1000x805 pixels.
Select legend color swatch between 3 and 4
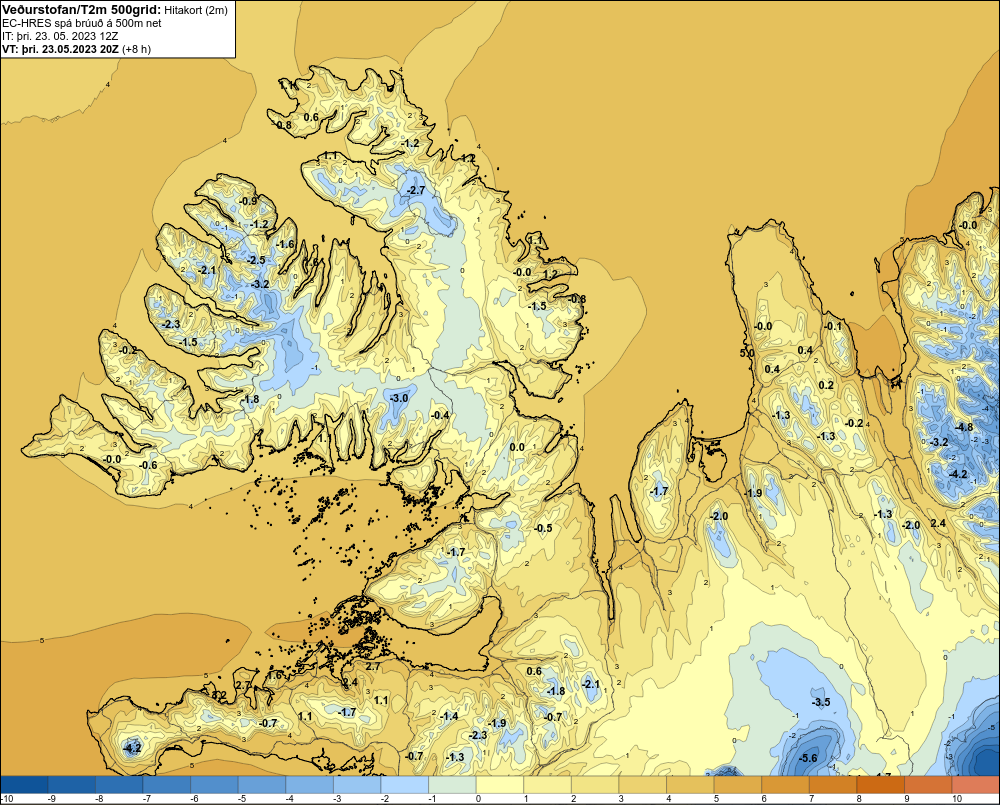643,784
